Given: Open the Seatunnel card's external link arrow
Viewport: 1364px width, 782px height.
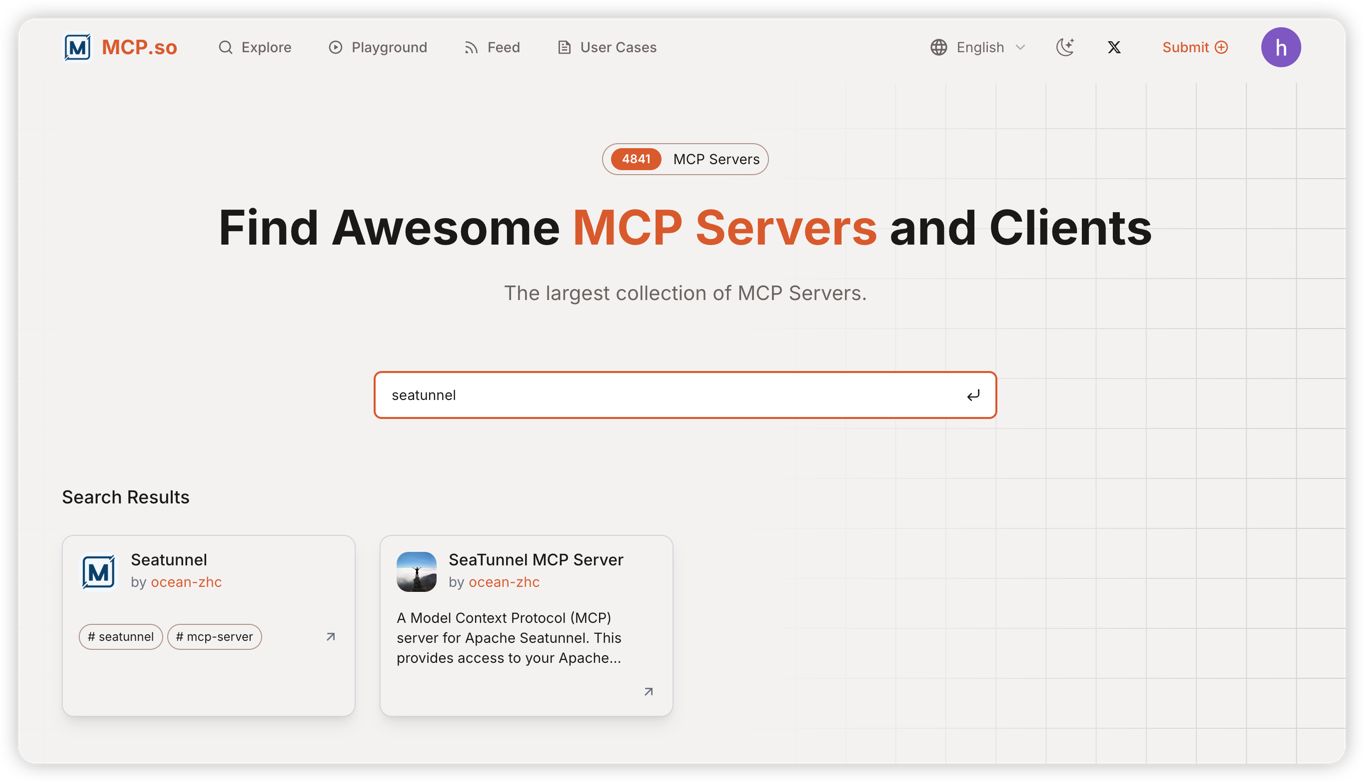Looking at the screenshot, I should pos(329,636).
